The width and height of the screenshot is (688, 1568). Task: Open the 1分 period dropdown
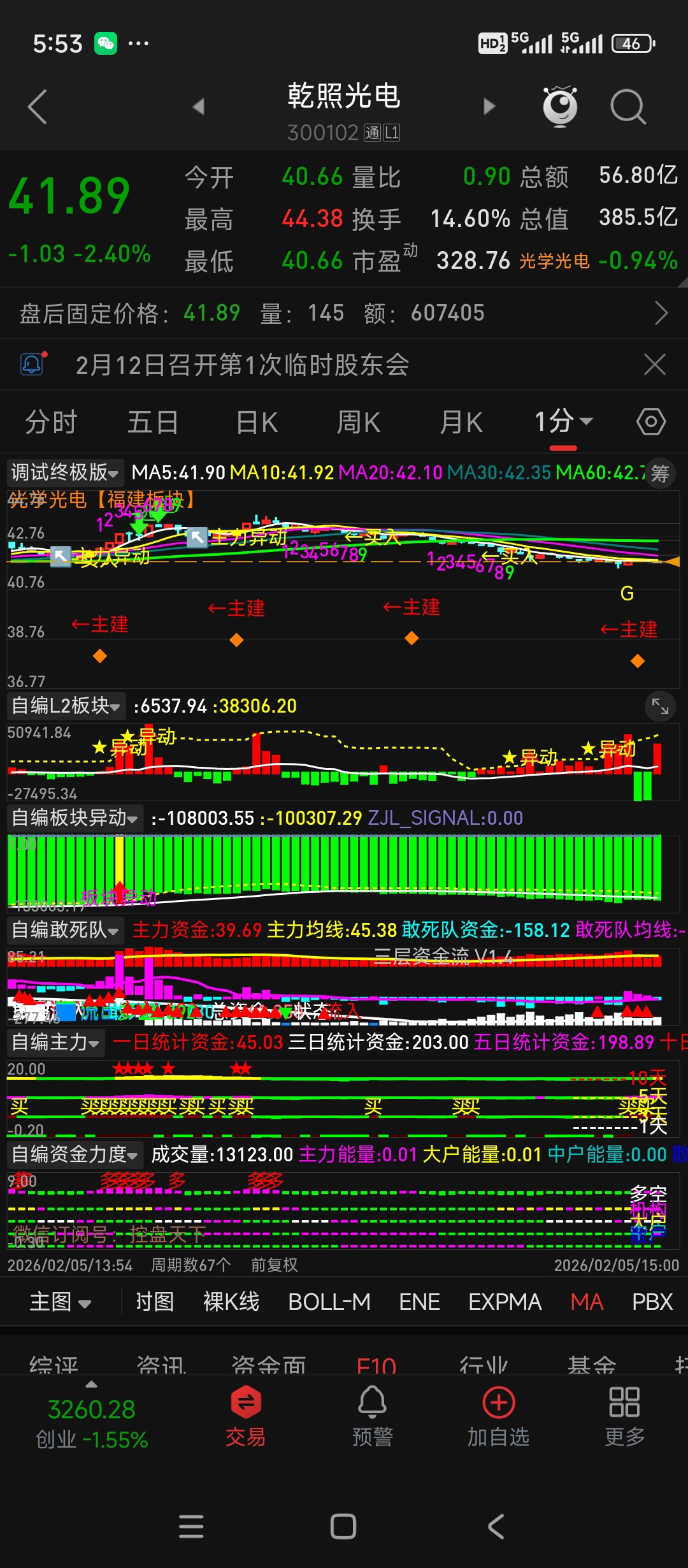[x=564, y=422]
